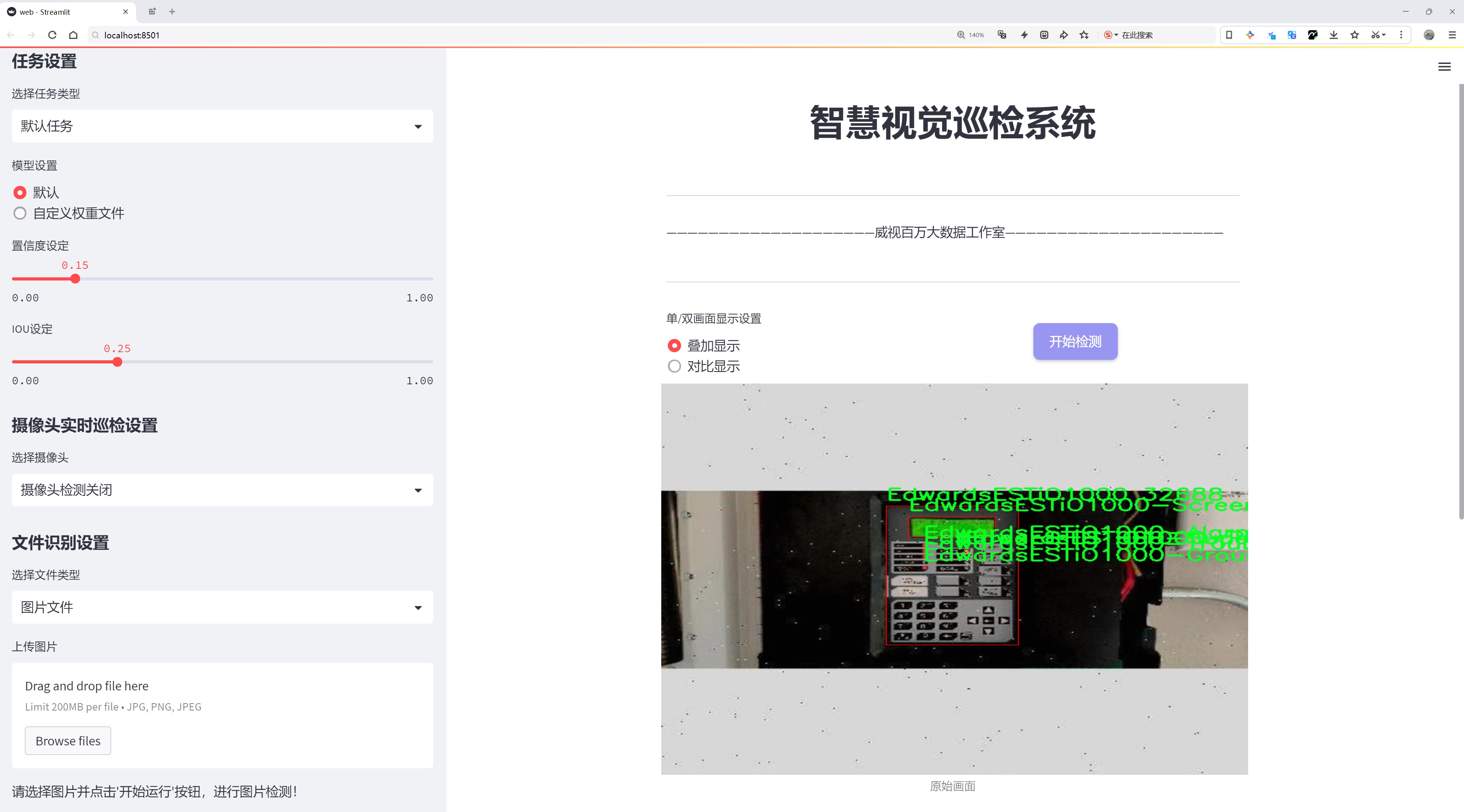Click the 威视百万大数据工作室 studio text
Screen dimensions: 1464x812
pyautogui.click(x=940, y=232)
